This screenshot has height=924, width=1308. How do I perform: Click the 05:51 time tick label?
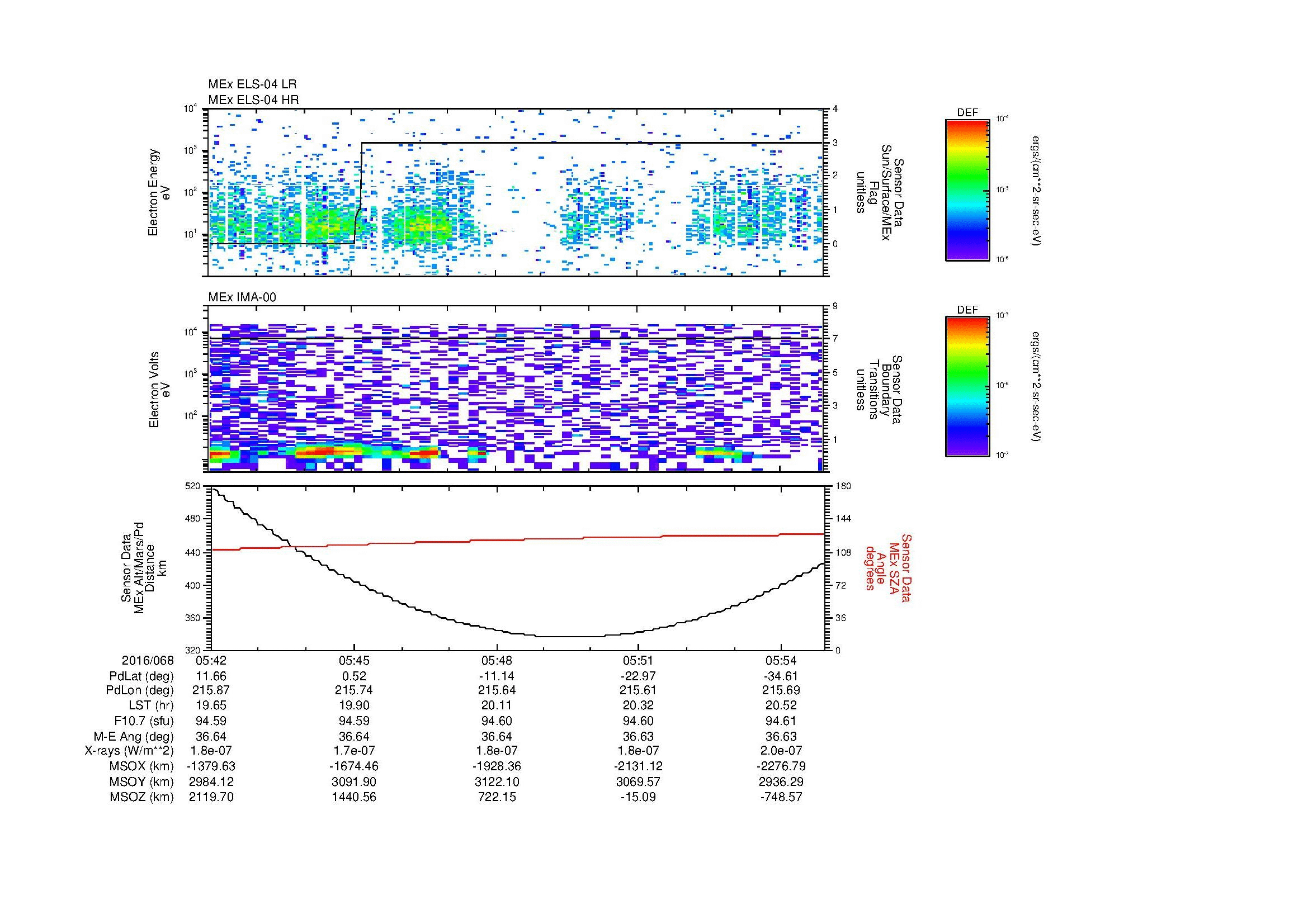(639, 661)
